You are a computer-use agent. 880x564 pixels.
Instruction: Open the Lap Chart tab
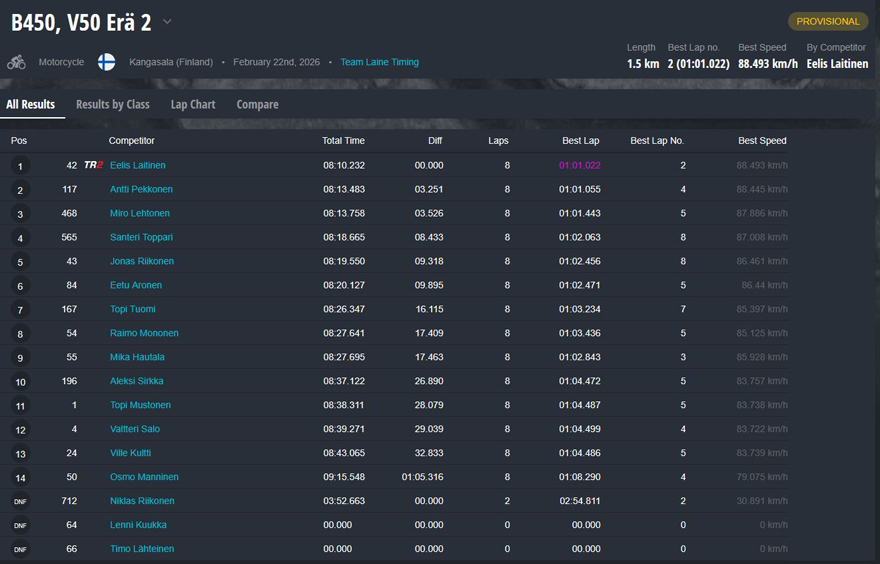[193, 104]
